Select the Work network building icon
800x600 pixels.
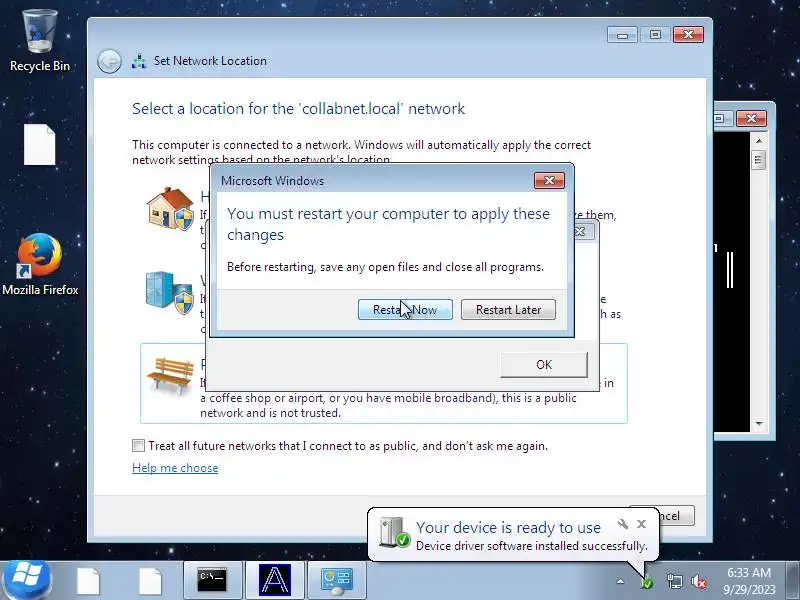[169, 293]
